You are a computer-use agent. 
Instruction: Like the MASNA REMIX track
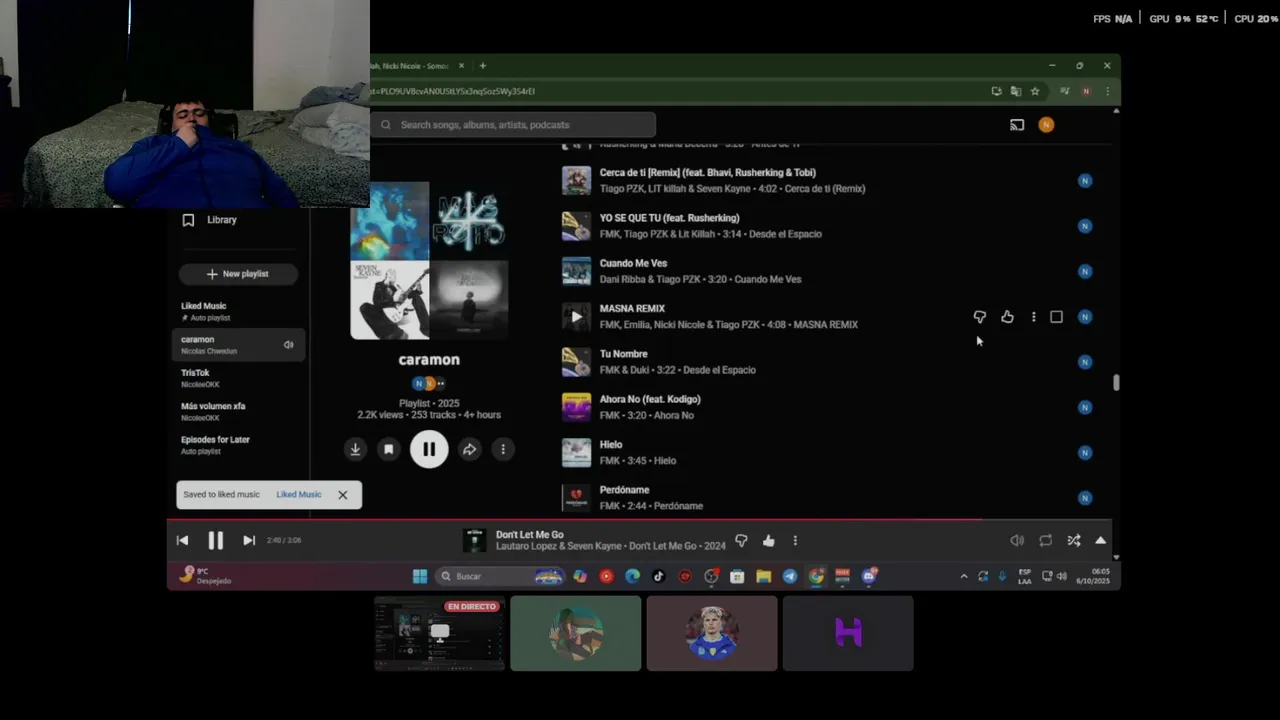click(x=1007, y=317)
